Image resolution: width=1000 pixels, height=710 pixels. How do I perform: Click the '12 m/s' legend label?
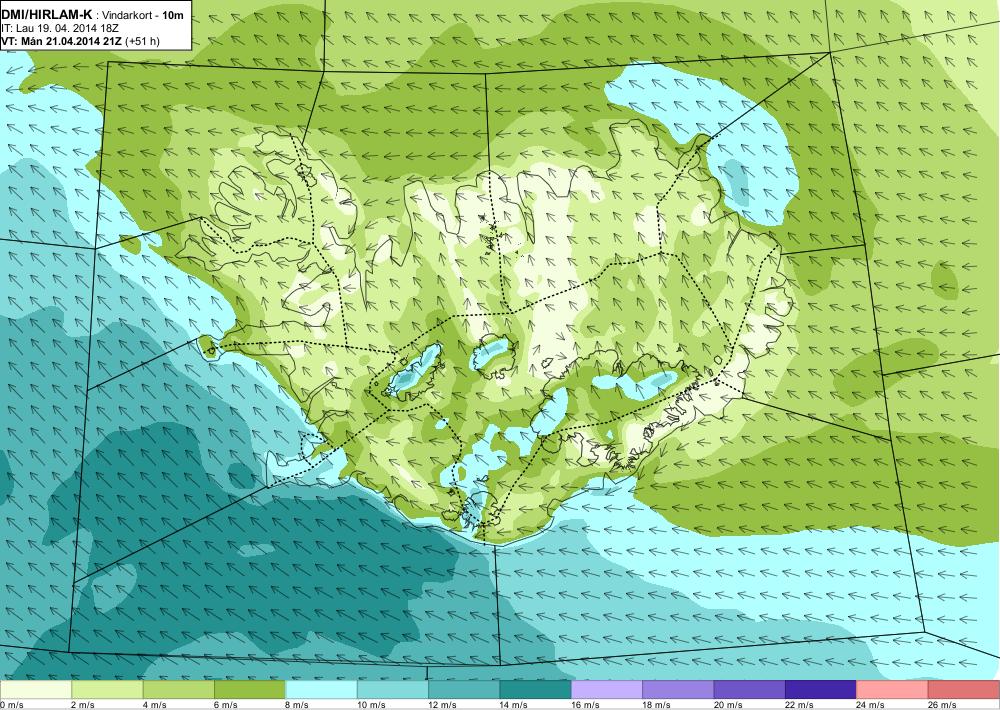[443, 705]
